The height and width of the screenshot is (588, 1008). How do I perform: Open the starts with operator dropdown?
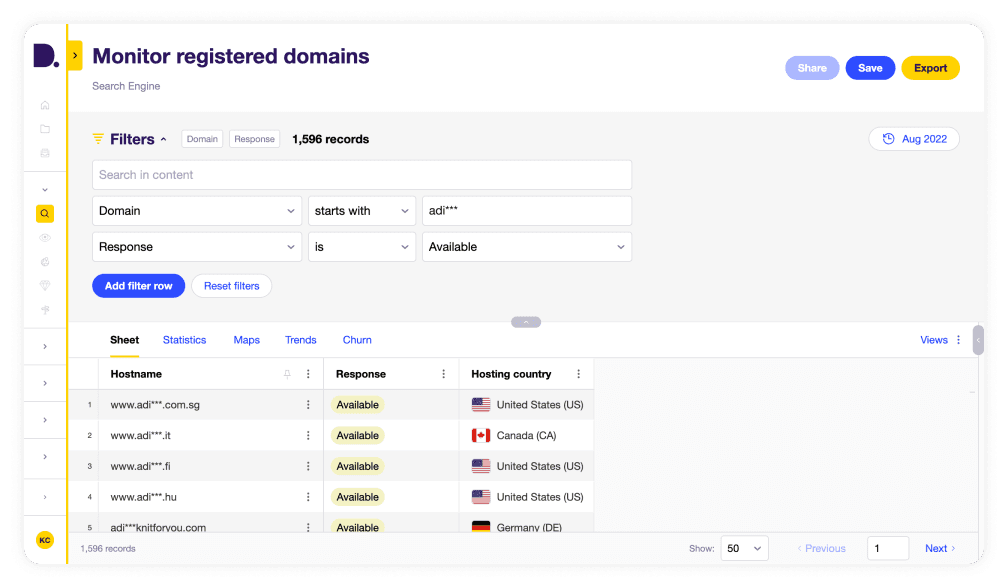coord(362,211)
